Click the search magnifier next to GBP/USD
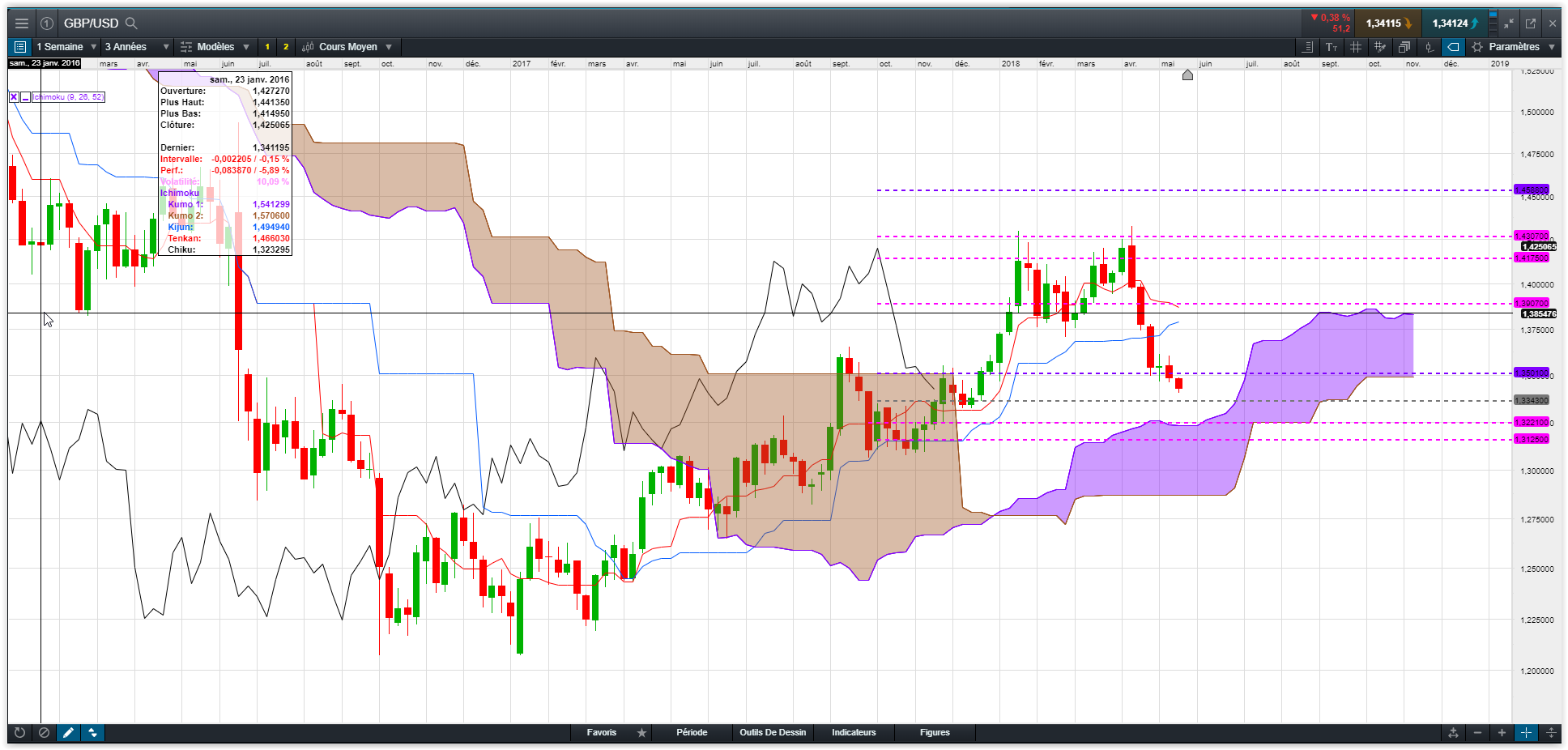The width and height of the screenshot is (1568, 750). point(132,23)
